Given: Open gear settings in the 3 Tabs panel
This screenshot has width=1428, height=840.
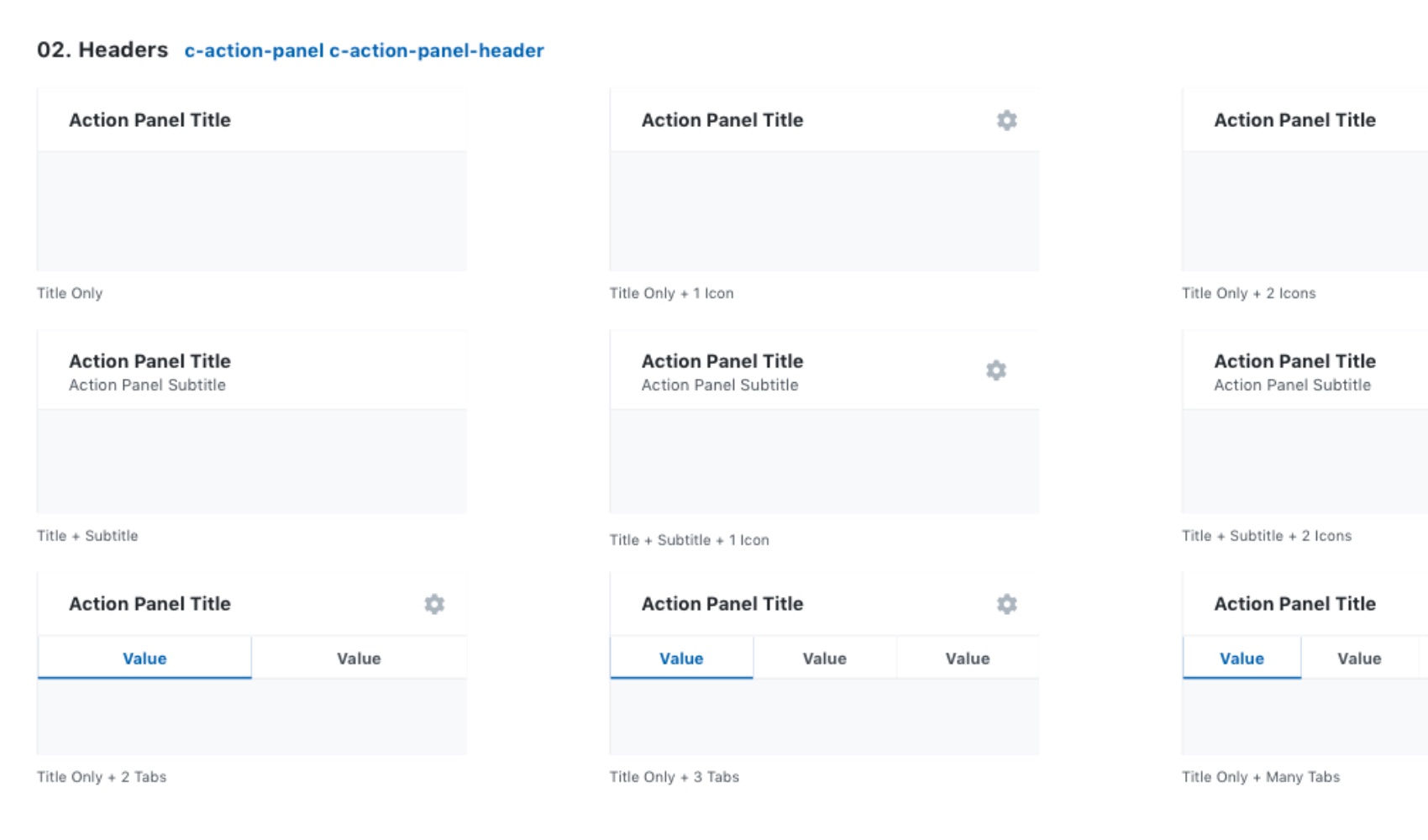Looking at the screenshot, I should click(x=1006, y=604).
